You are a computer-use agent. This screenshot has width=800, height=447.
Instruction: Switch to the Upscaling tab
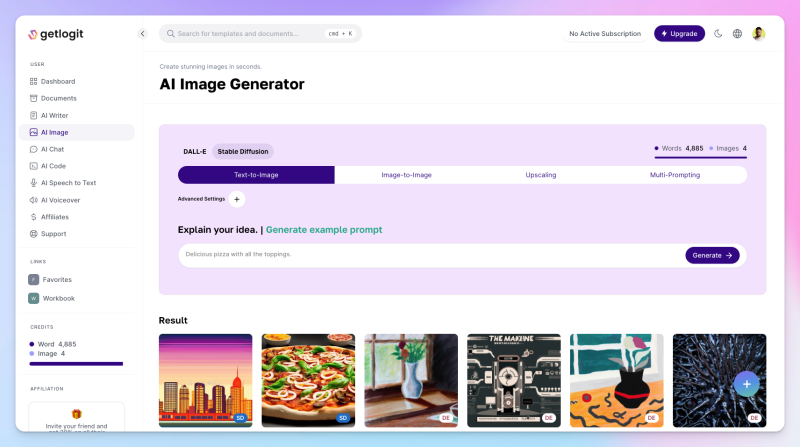click(541, 175)
